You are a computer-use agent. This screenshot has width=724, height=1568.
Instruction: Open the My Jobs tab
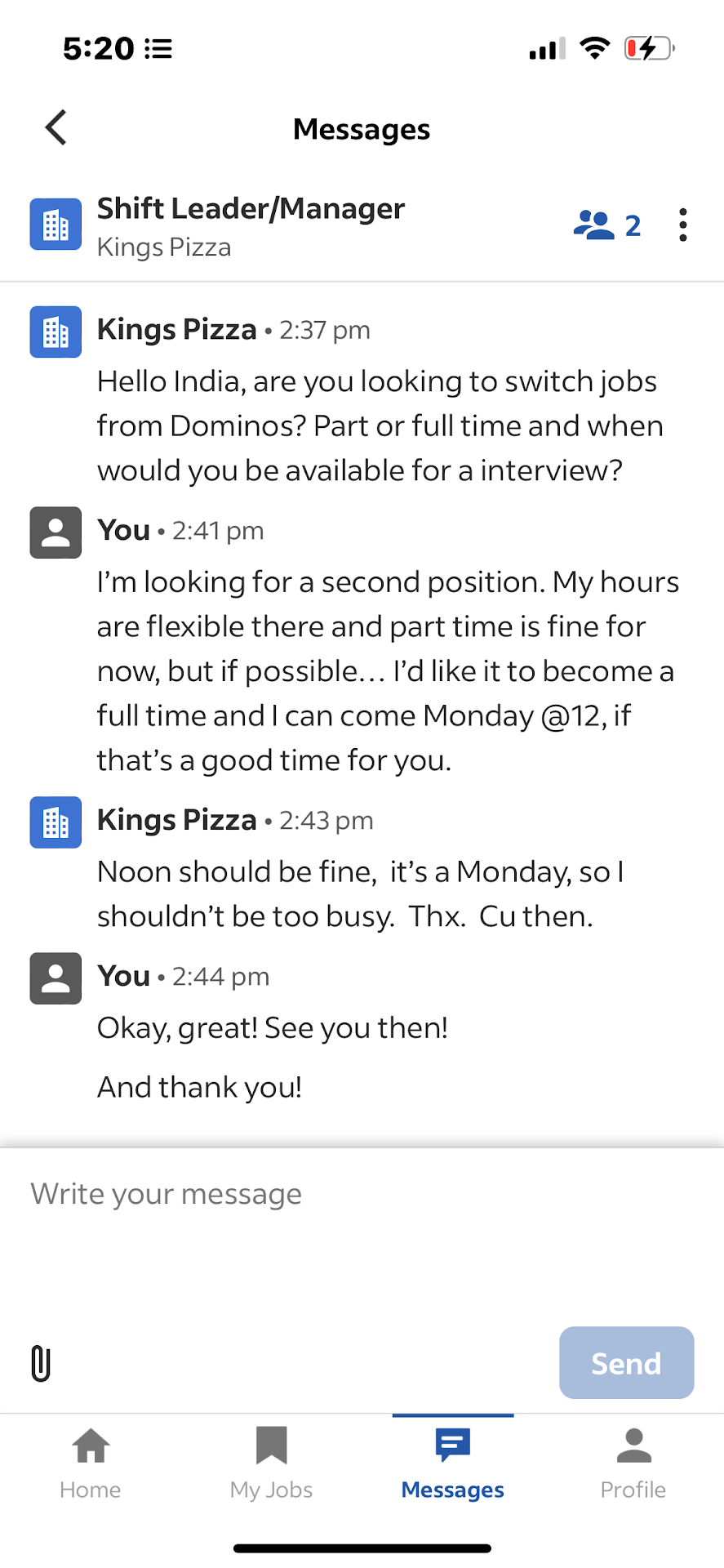(272, 1463)
